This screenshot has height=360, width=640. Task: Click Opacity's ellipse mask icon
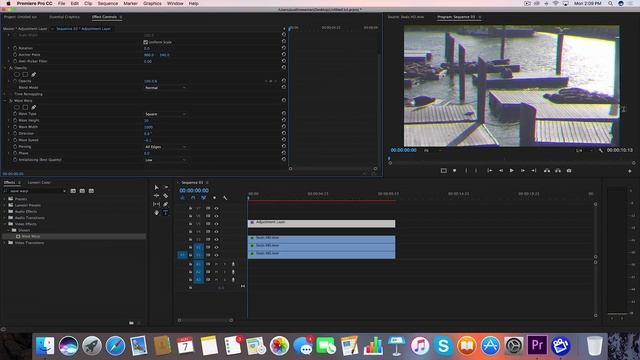pos(17,75)
